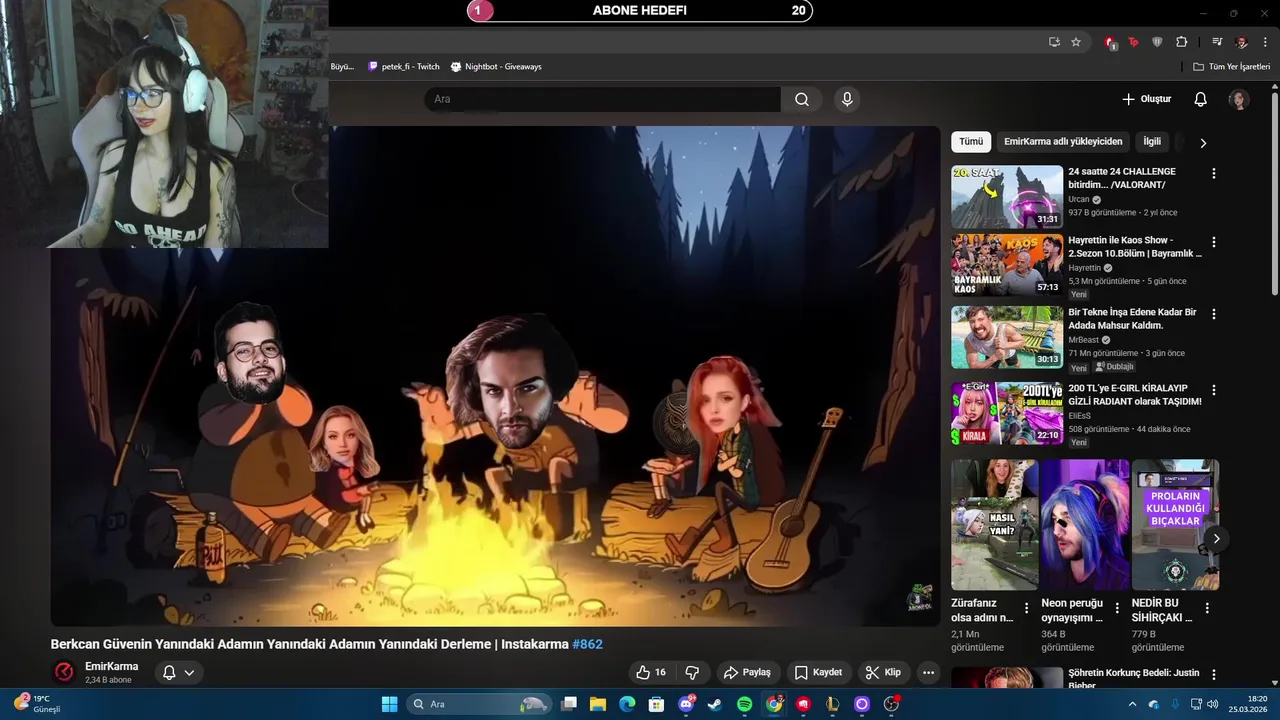Show more Shorts with the carousel arrow

(1216, 538)
